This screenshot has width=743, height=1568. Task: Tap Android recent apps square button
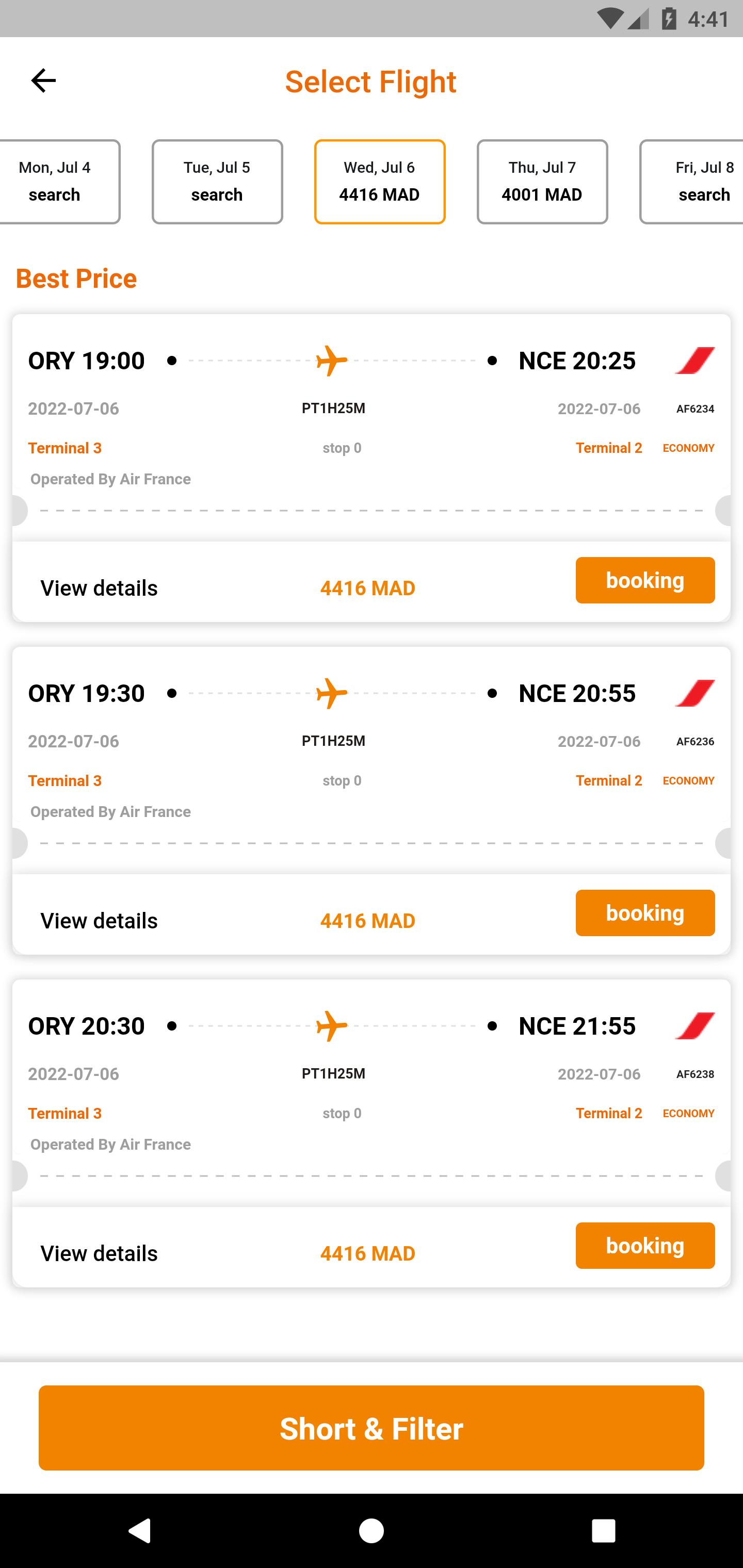(x=604, y=1530)
